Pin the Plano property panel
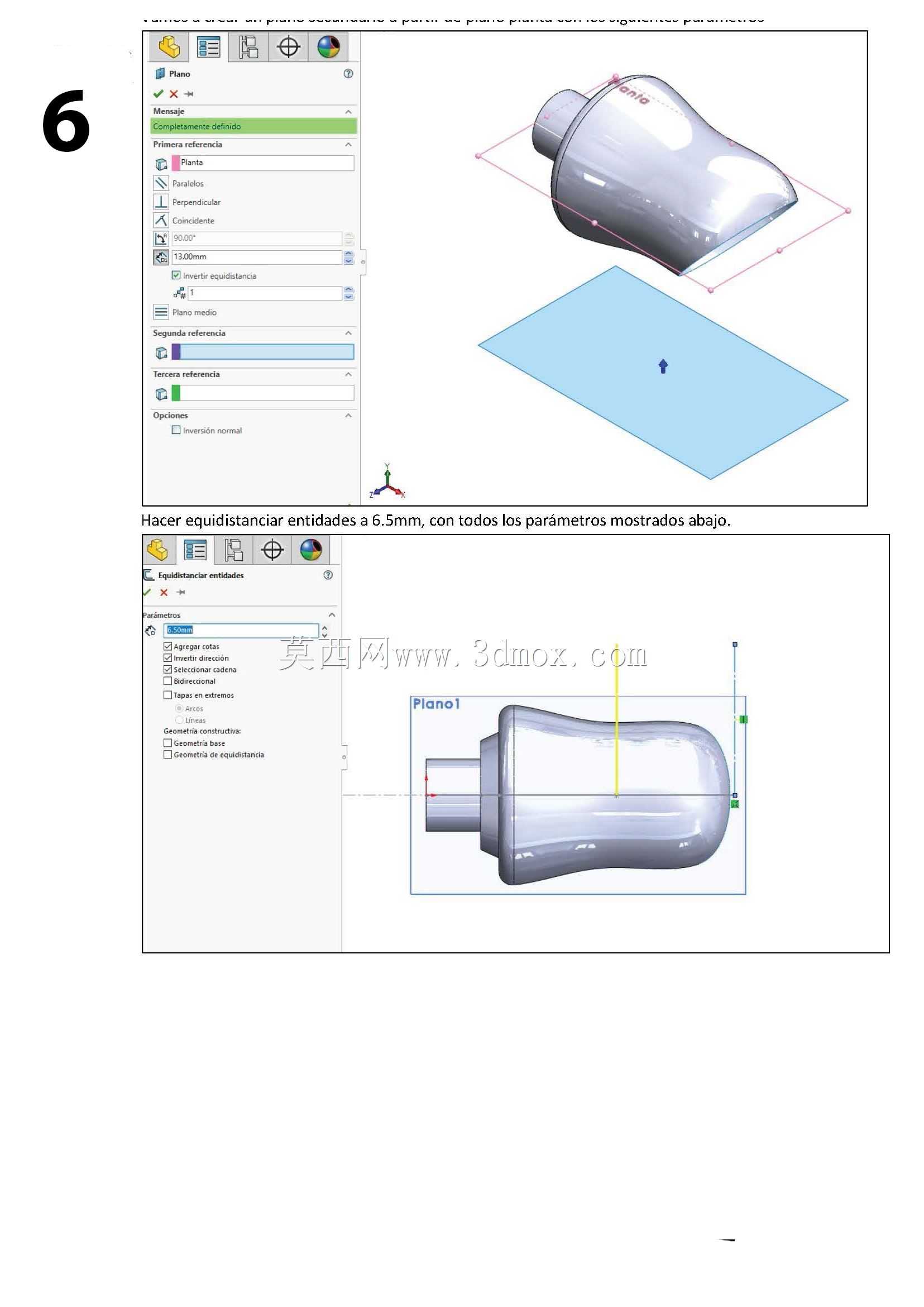 [189, 94]
